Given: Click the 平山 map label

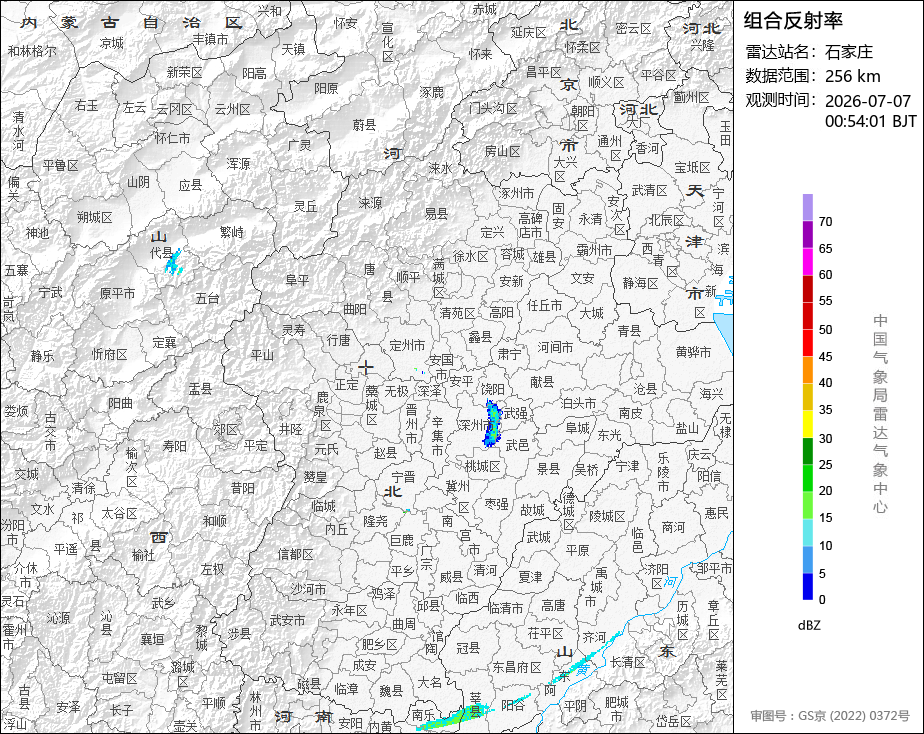Looking at the screenshot, I should click(x=262, y=355).
